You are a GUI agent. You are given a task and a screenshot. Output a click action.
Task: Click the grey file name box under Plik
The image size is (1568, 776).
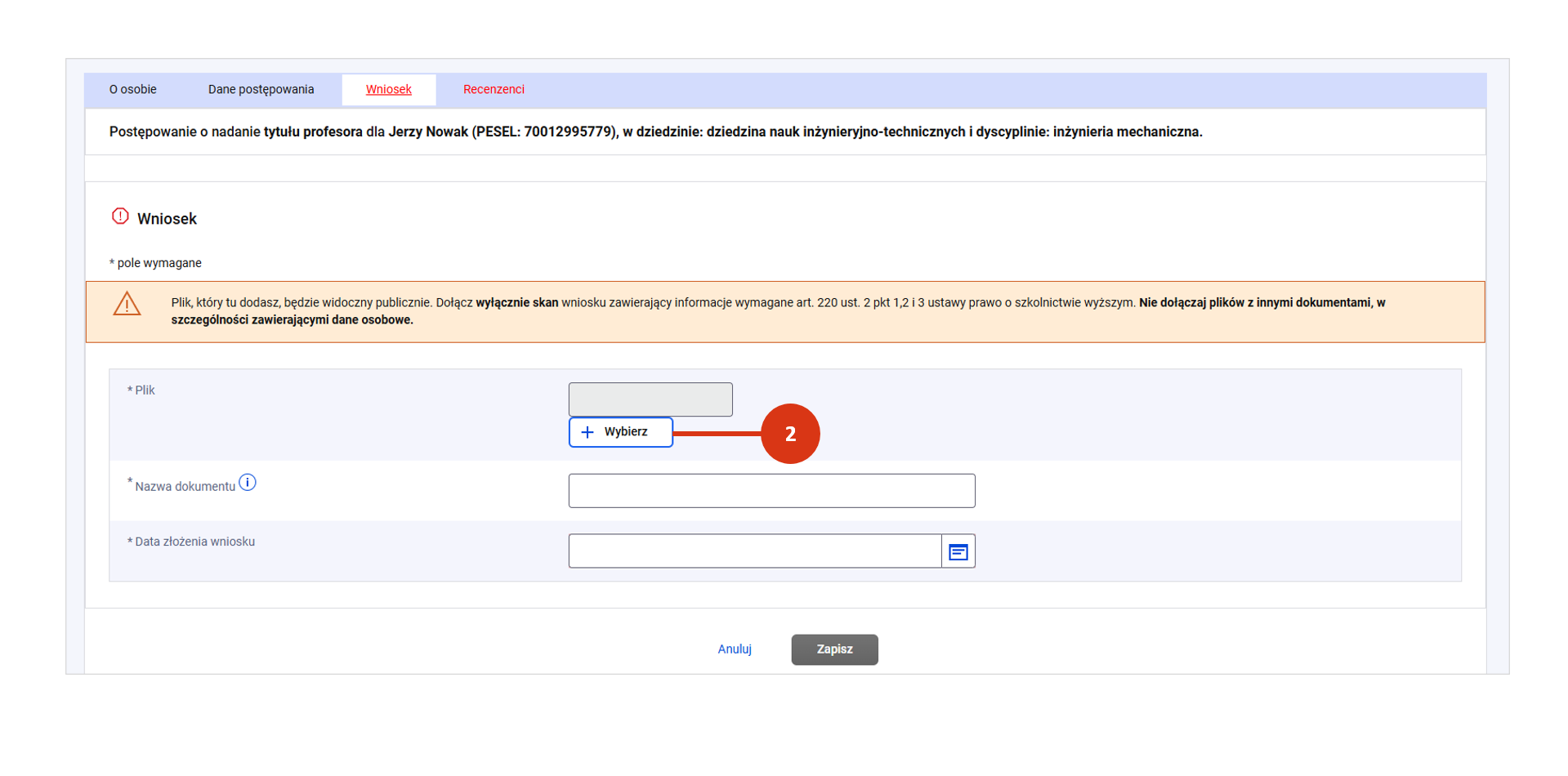click(x=650, y=399)
